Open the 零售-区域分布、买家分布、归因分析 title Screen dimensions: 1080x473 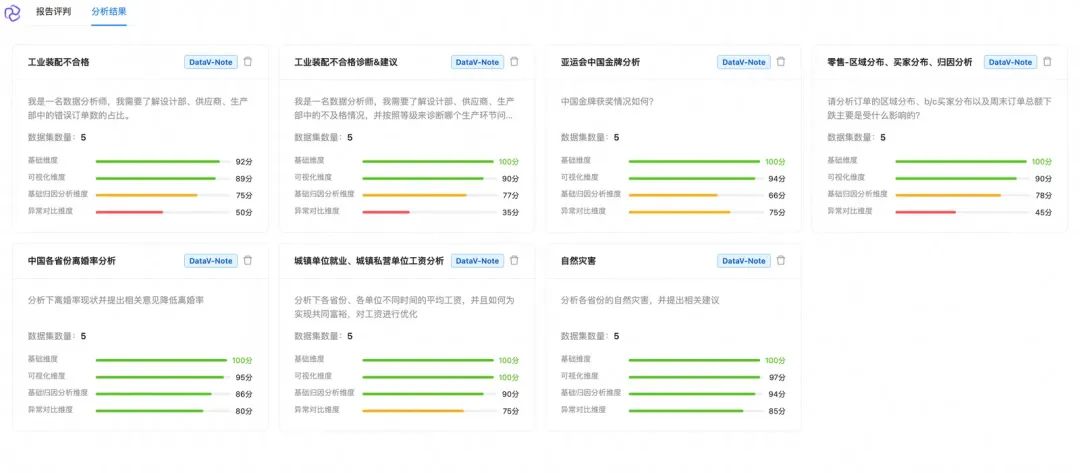[899, 62]
